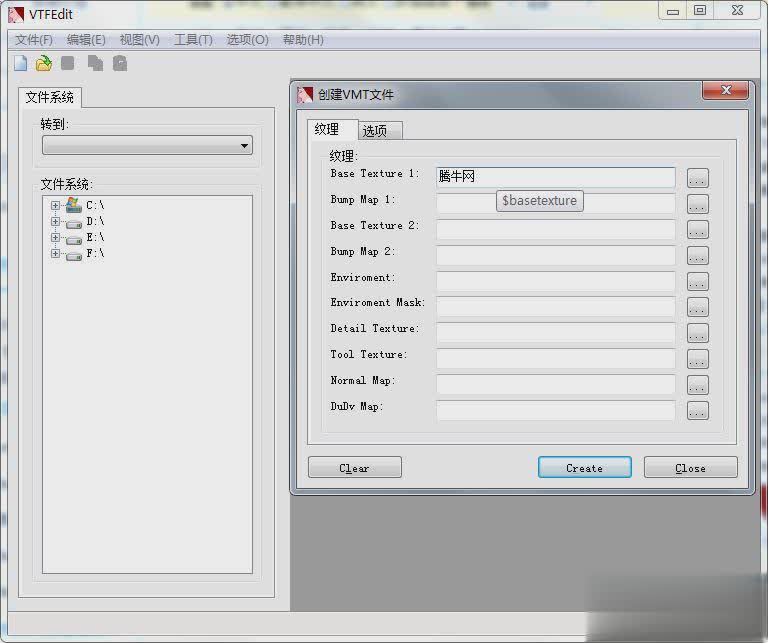Viewport: 768px width, 643px height.
Task: Browse for Normal Map file
Action: 697,385
